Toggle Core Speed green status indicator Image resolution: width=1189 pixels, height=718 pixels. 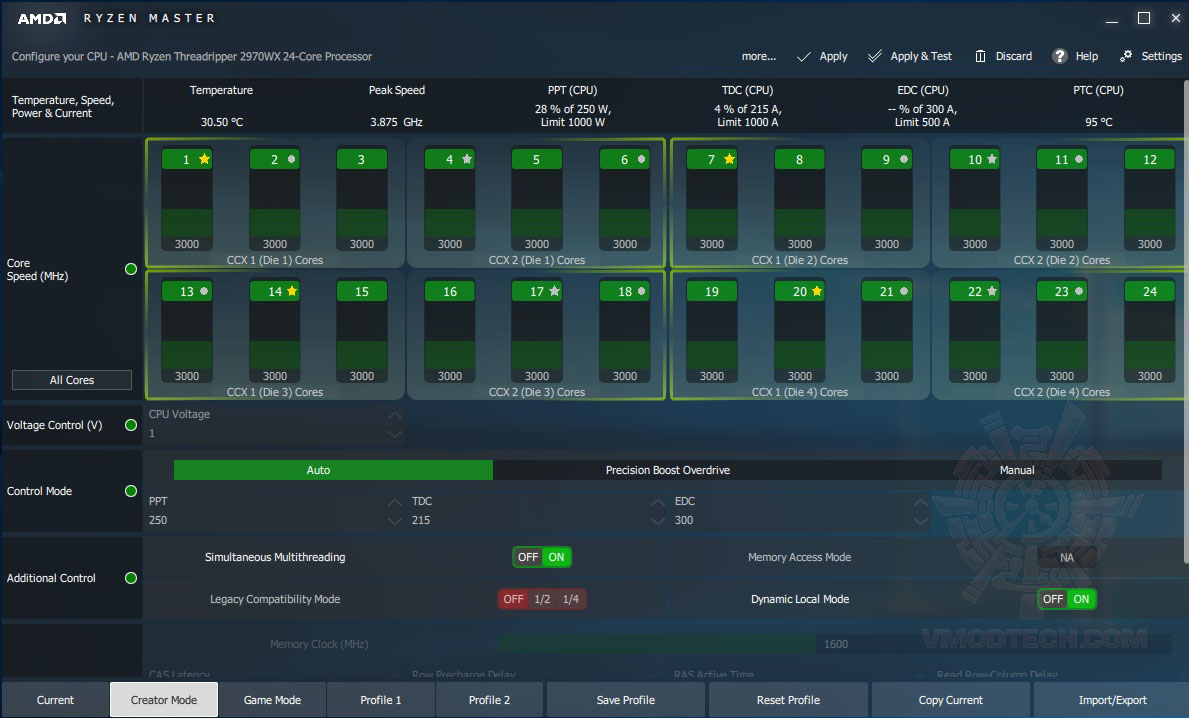pos(130,269)
